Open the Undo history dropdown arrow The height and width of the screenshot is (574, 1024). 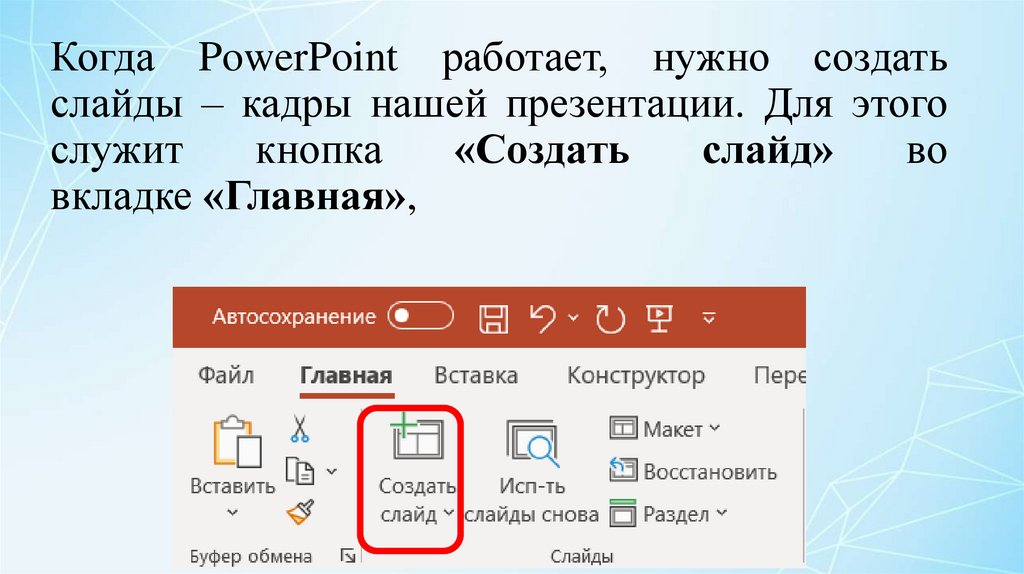[x=573, y=318]
